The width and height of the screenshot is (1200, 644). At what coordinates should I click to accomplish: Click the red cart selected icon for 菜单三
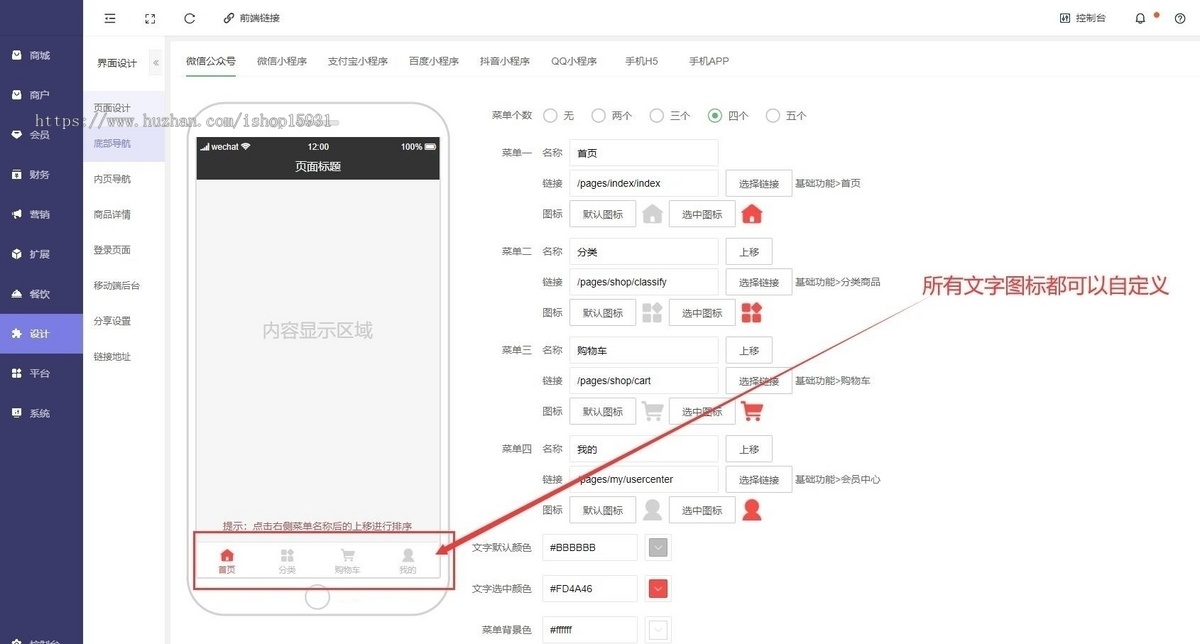pyautogui.click(x=752, y=411)
